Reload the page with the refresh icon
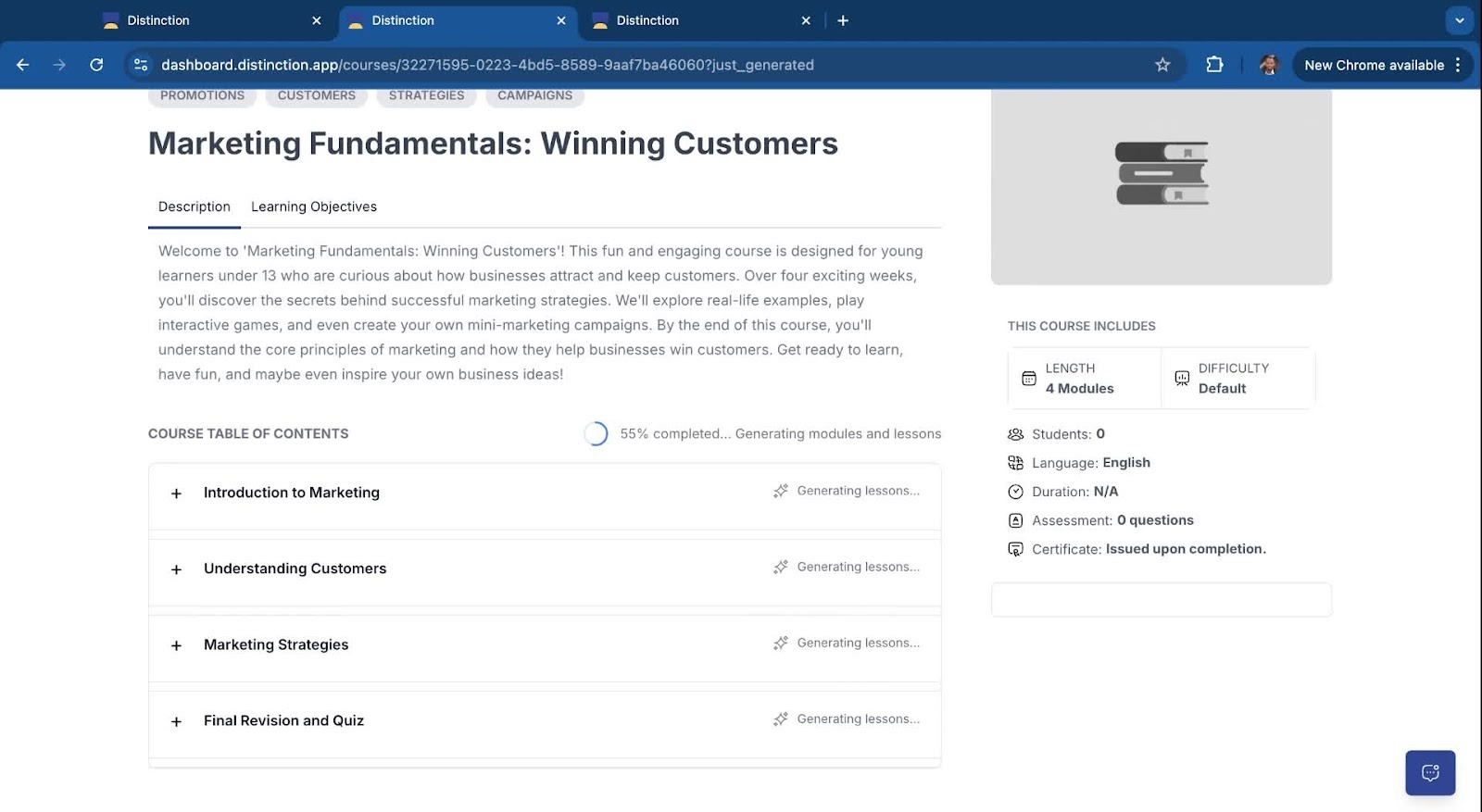This screenshot has height=812, width=1482. pos(96,65)
